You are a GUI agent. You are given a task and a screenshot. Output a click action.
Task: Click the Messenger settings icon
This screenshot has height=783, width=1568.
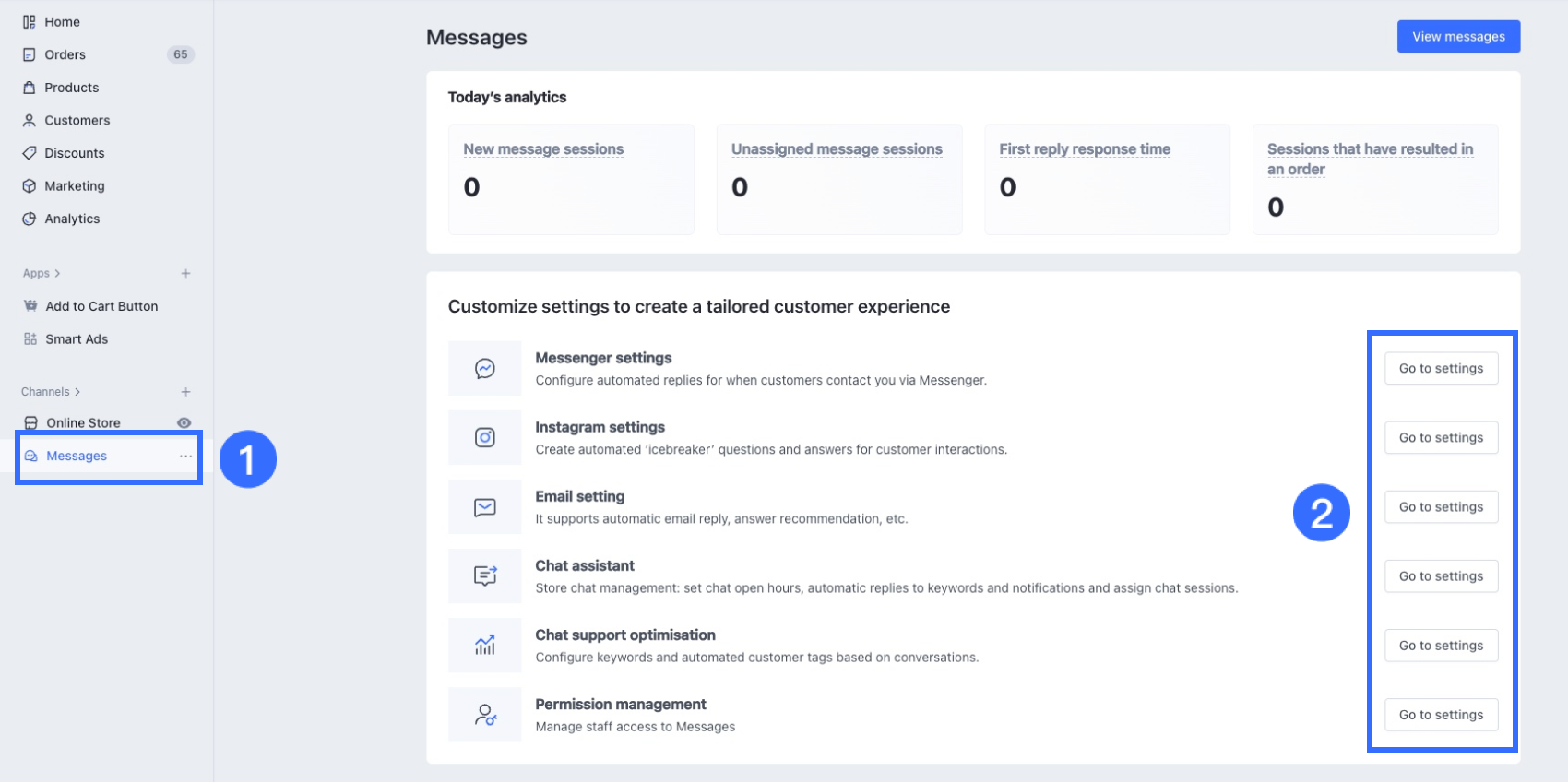[485, 369]
